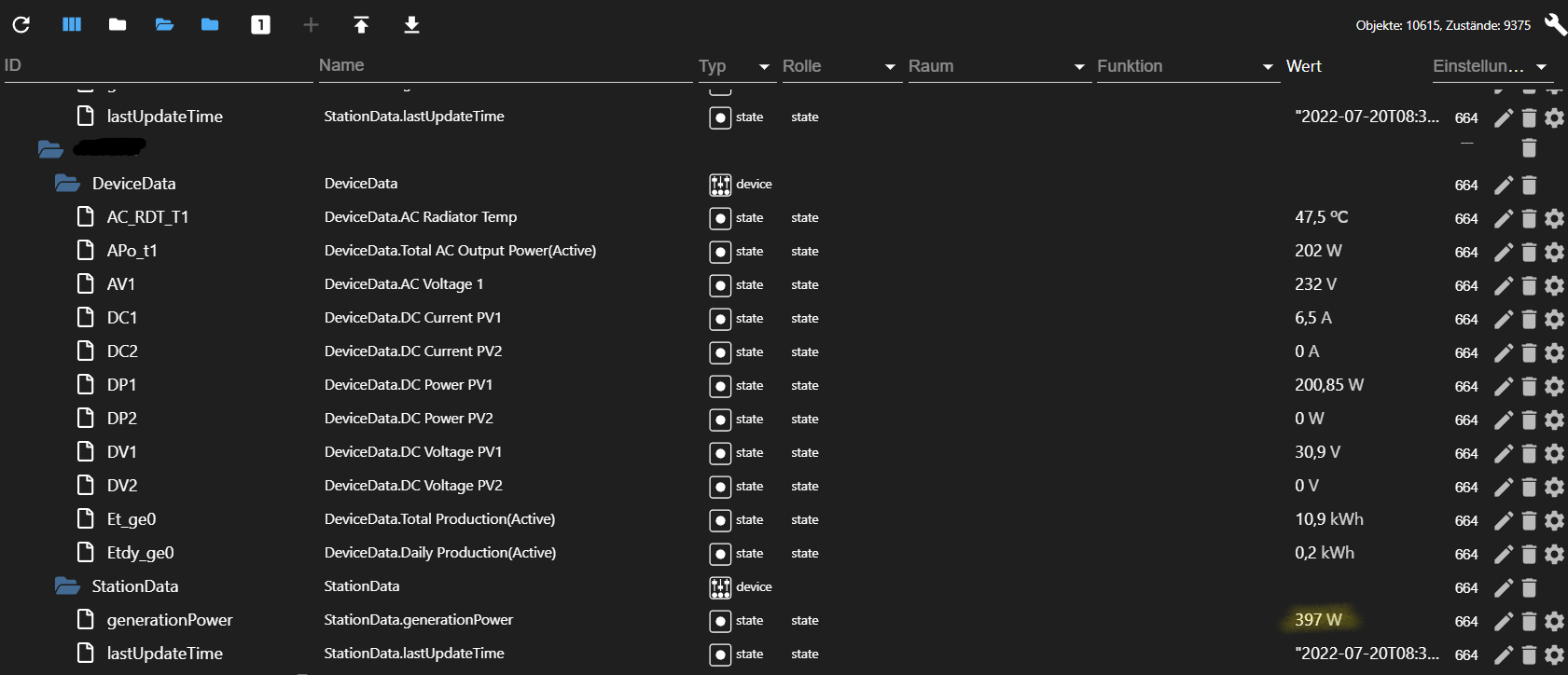Click the Objekte and Zustände counter
The image size is (1568, 675).
(x=1443, y=25)
